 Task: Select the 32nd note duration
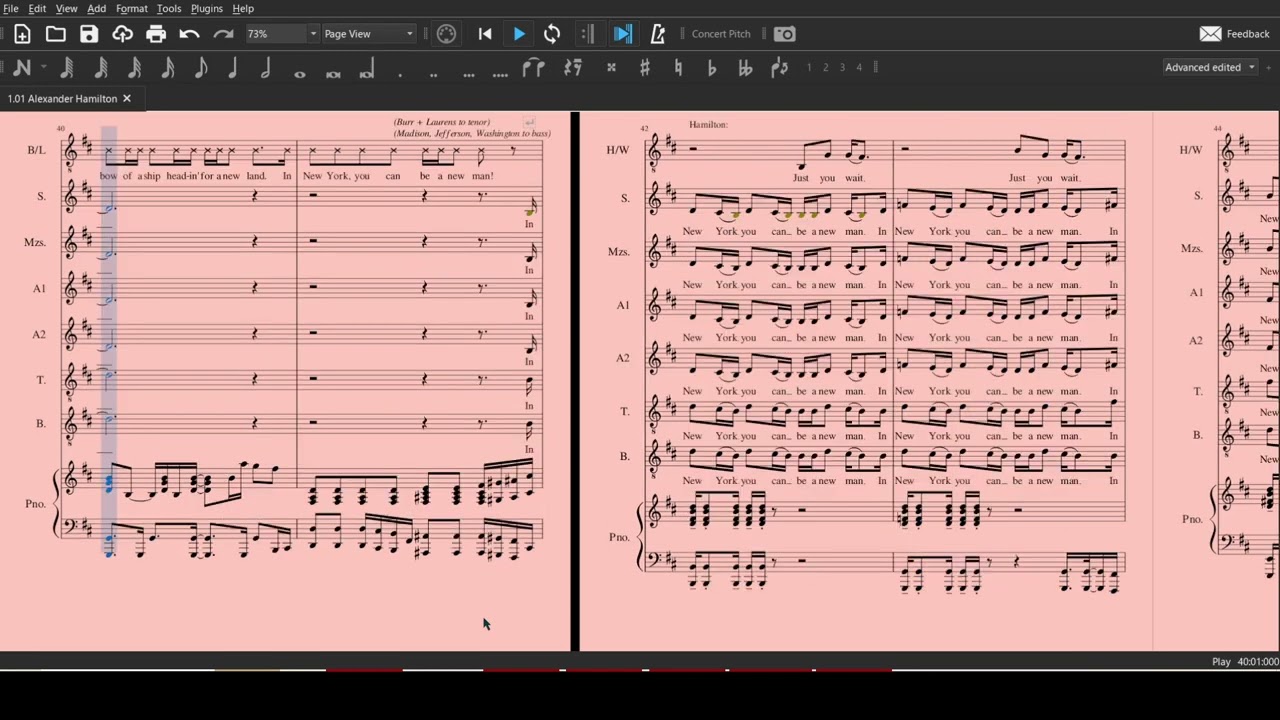click(x=134, y=68)
